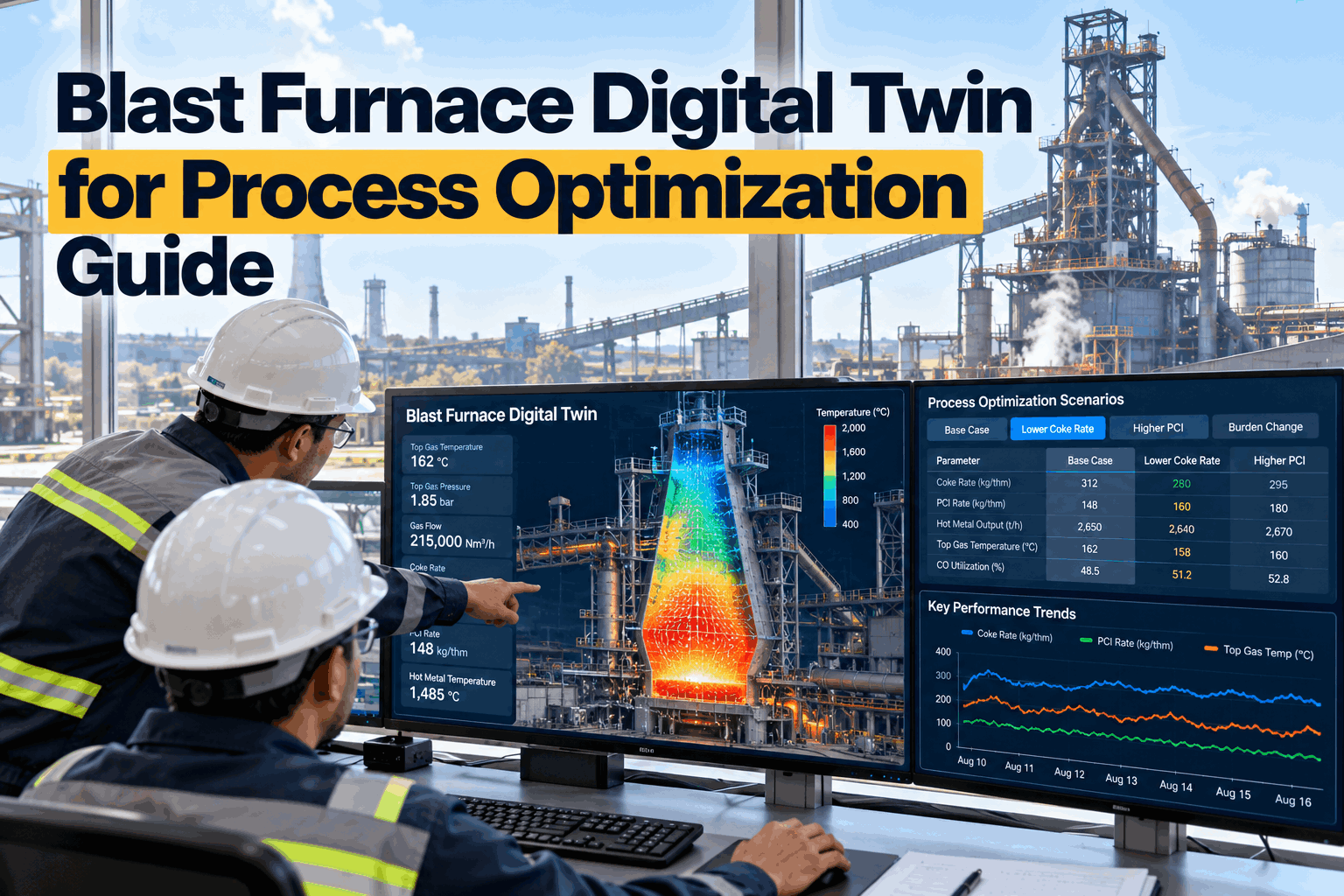Click the 'Key Performance Trends' panel title
The height and width of the screenshot is (896, 1344).
pos(1002,610)
